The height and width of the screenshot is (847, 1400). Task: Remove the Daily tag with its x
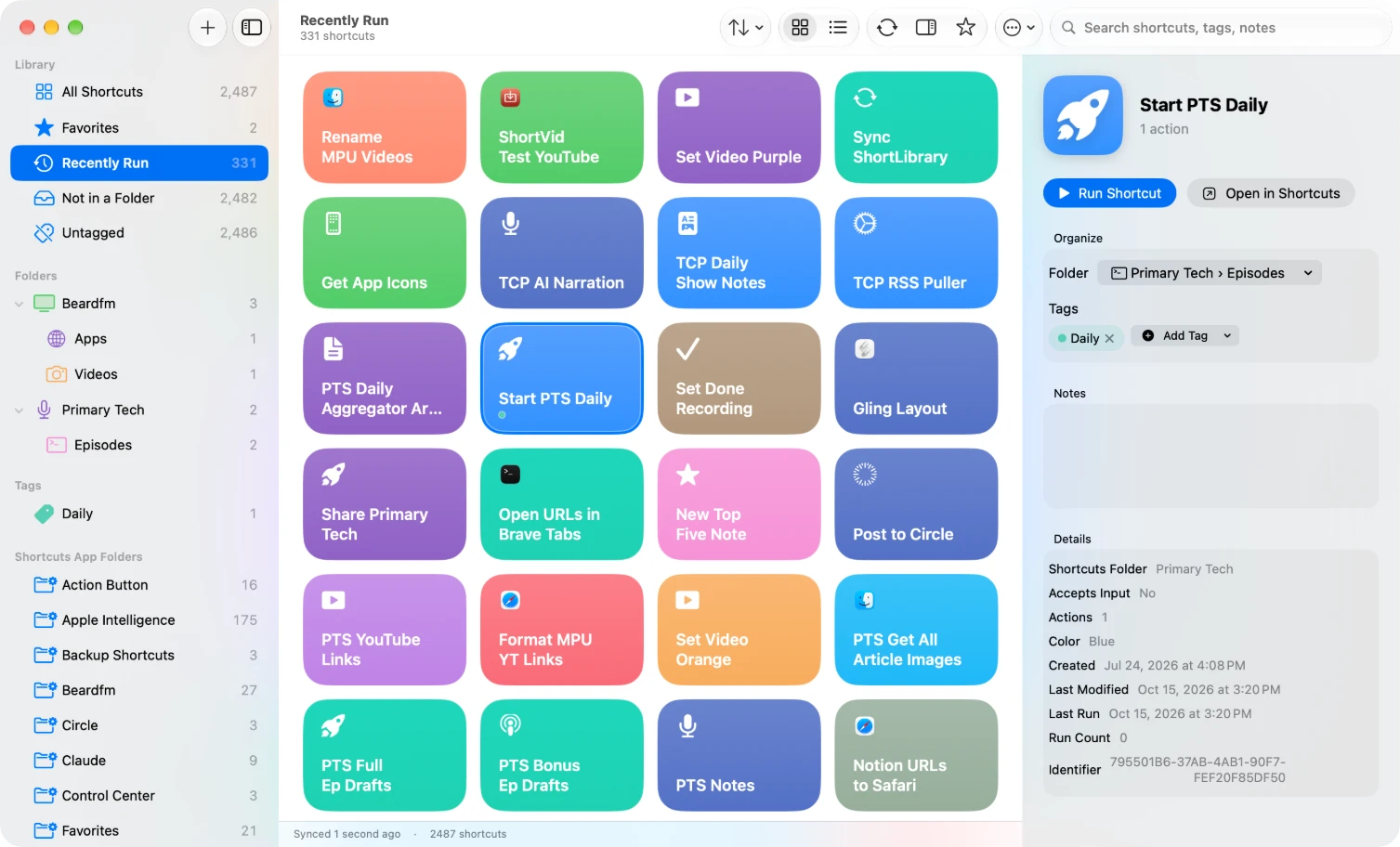point(1109,339)
